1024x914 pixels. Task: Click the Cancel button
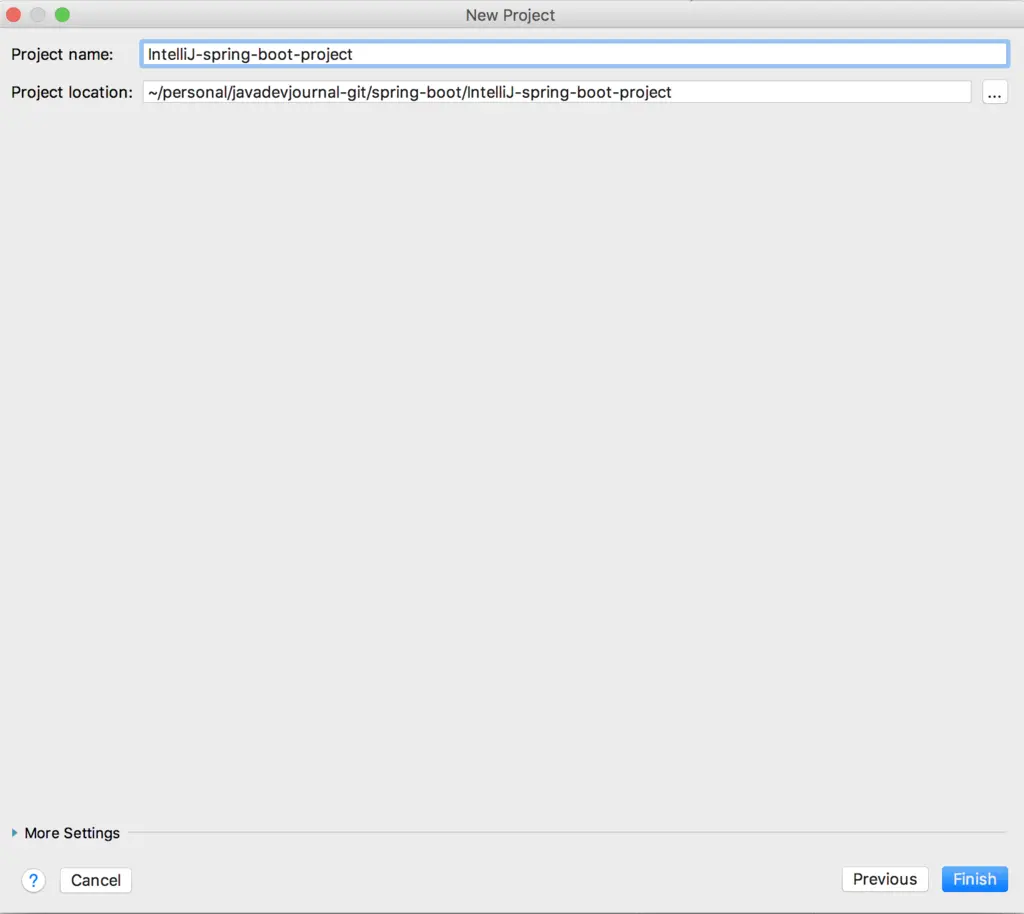click(96, 880)
